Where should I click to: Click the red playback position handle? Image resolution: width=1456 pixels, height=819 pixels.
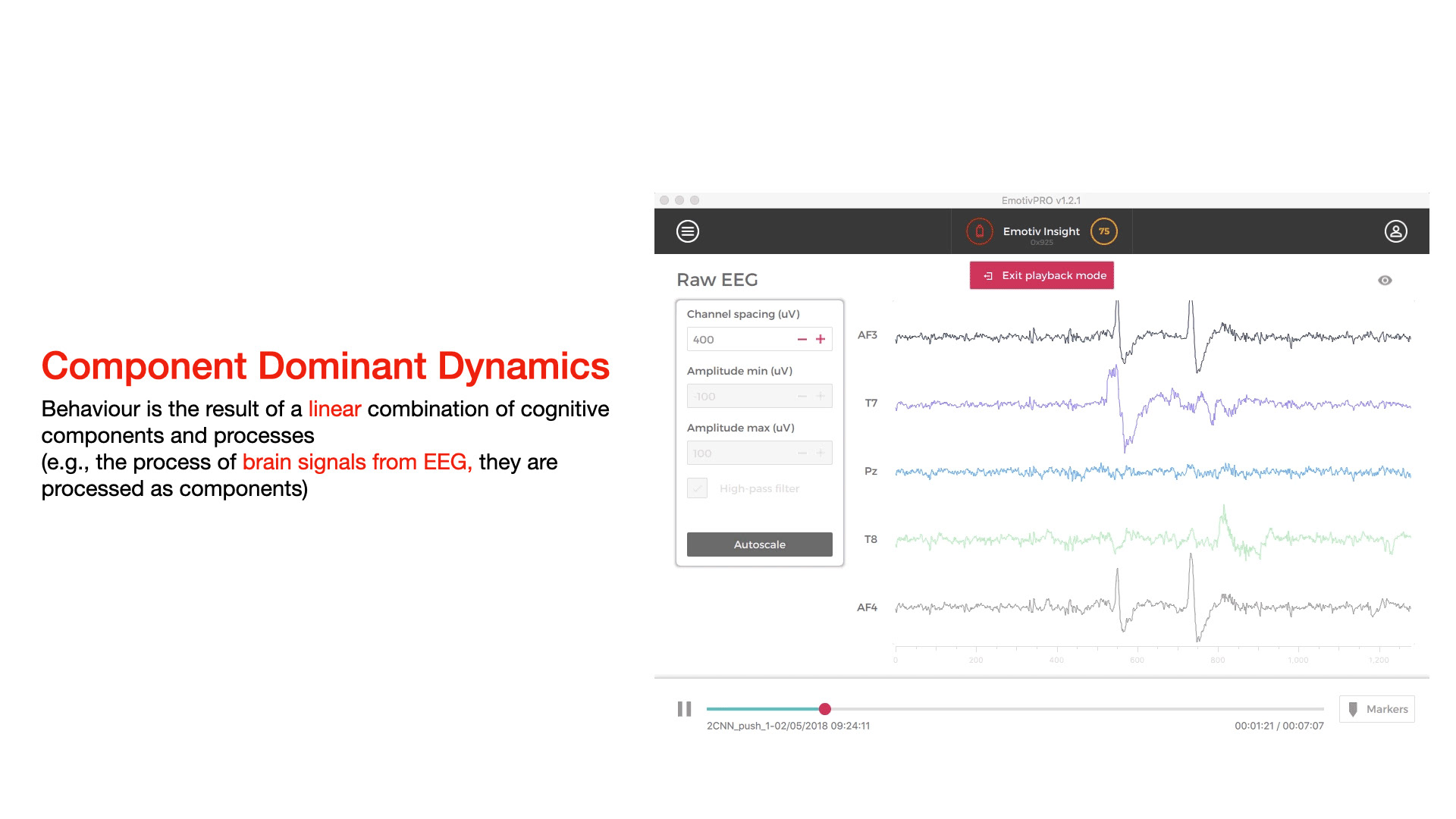pos(825,709)
